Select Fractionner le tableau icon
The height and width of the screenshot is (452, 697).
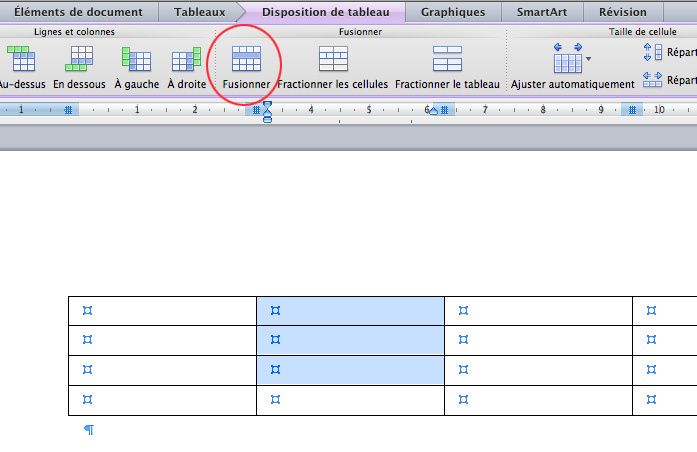tap(447, 59)
